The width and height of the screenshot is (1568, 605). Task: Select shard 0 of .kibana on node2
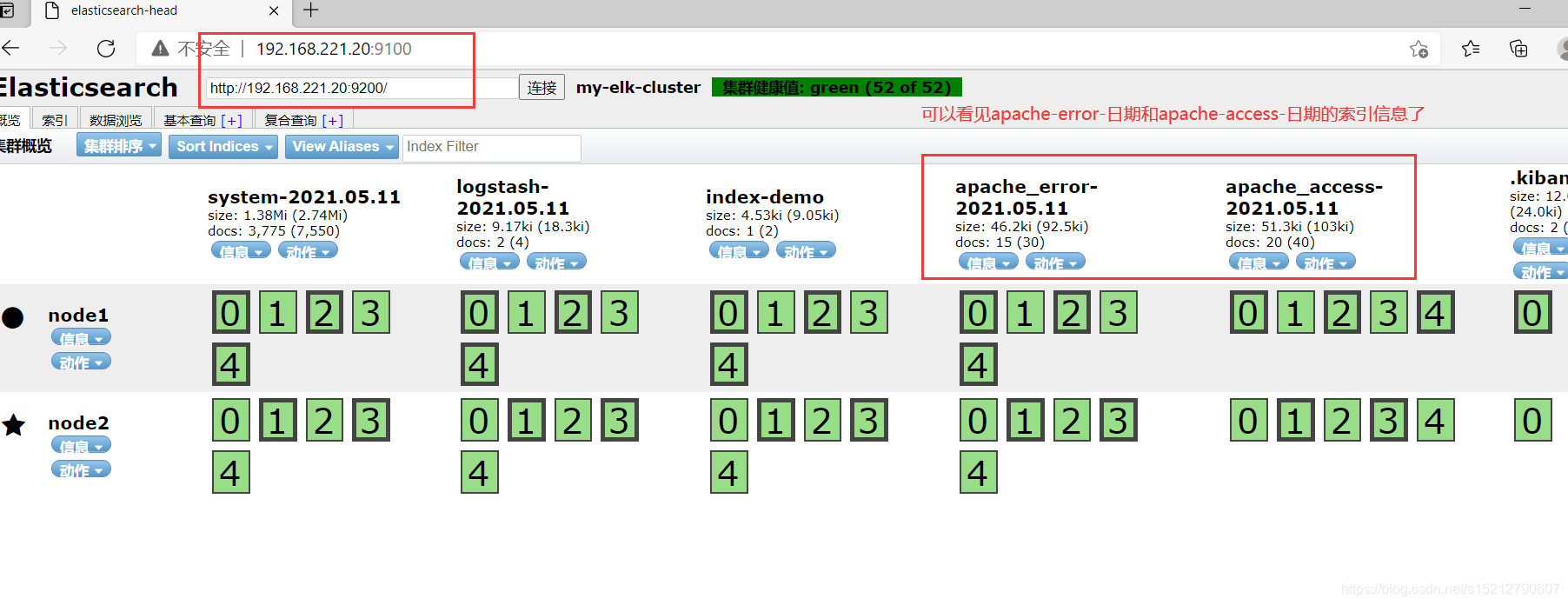point(1532,421)
